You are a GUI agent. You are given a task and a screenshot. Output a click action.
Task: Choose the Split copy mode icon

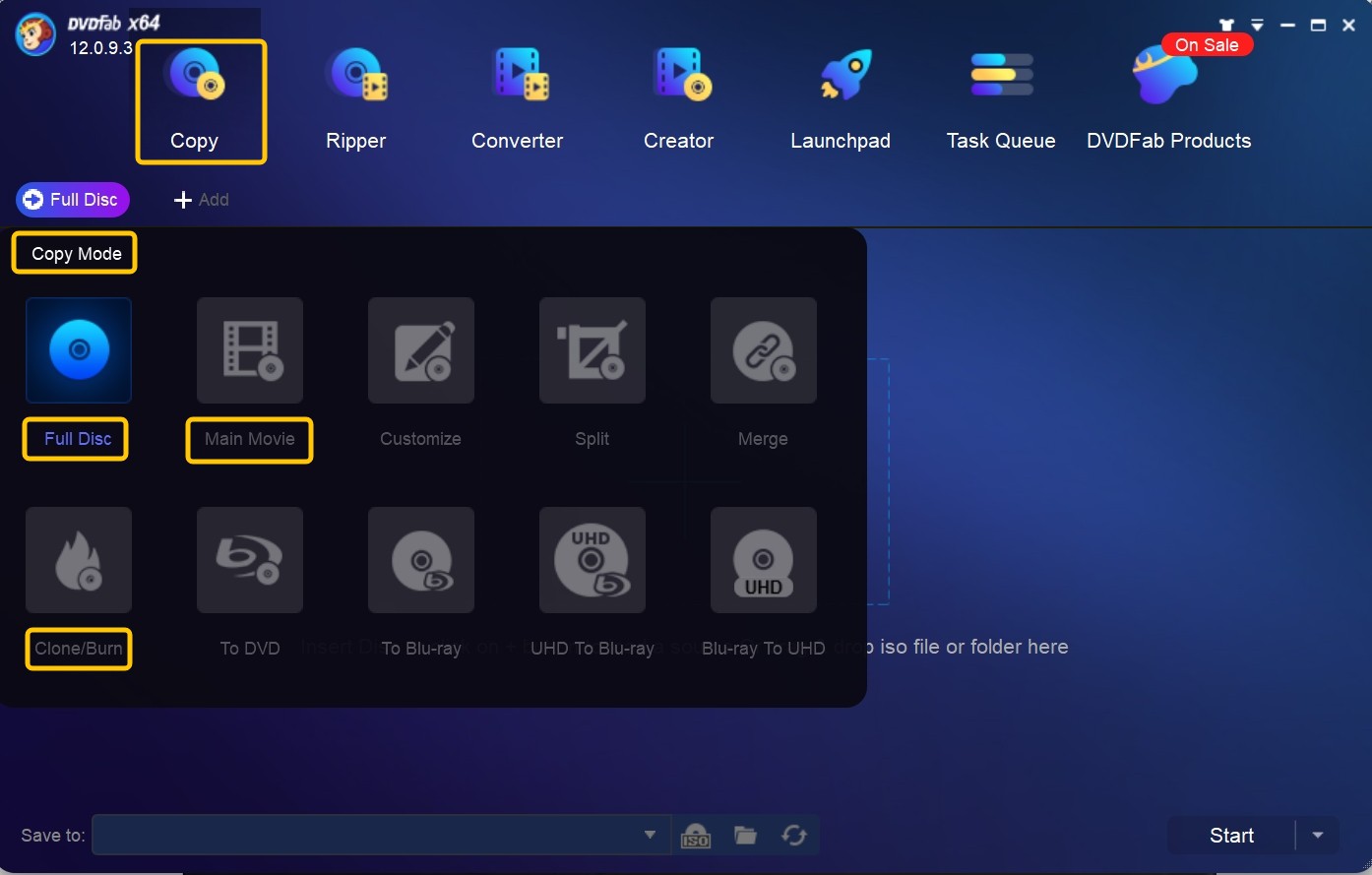pos(592,350)
